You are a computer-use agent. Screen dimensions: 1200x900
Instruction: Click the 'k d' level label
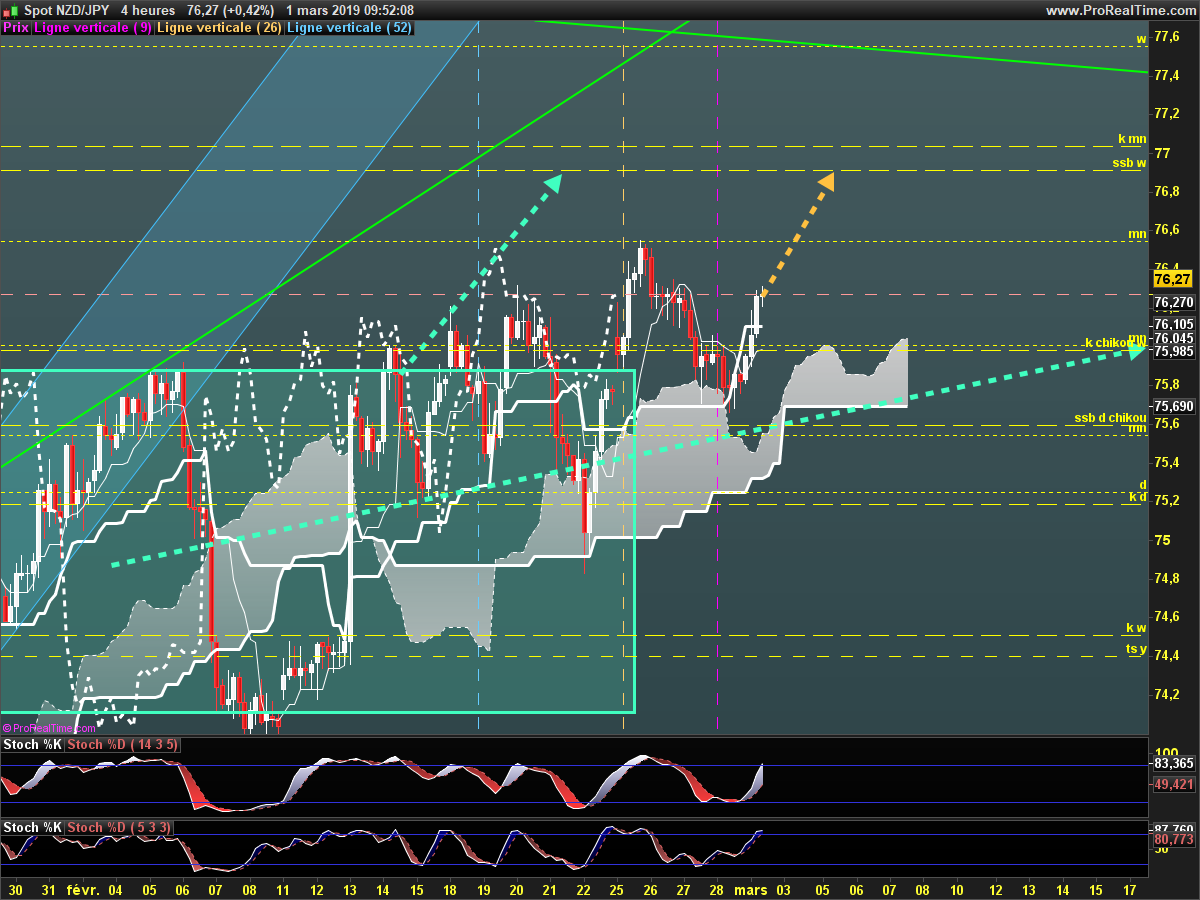(x=1138, y=496)
